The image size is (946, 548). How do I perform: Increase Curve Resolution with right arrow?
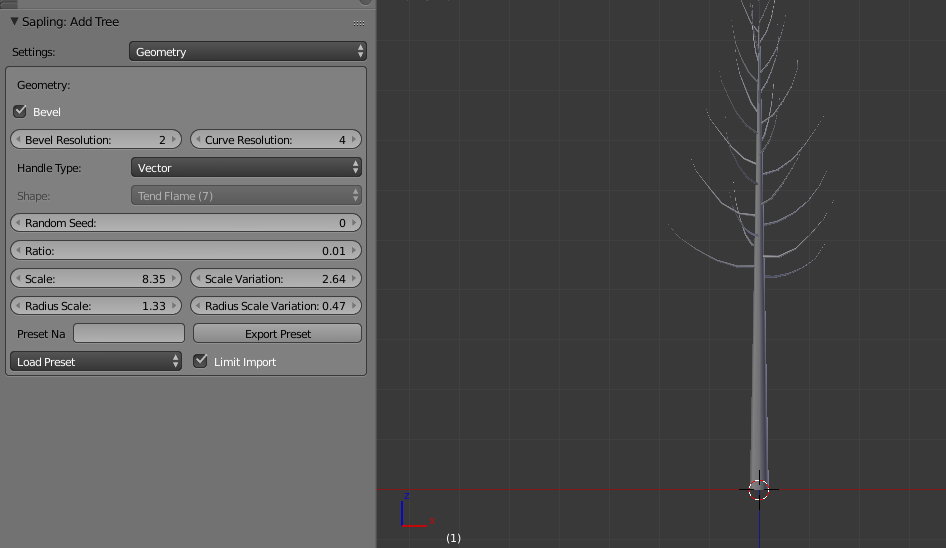(354, 140)
